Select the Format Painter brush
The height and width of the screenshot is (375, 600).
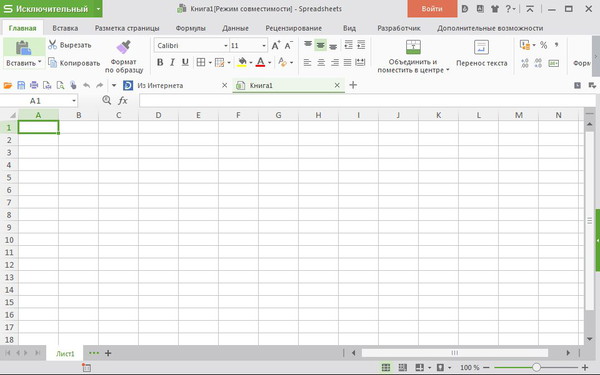pyautogui.click(x=123, y=47)
